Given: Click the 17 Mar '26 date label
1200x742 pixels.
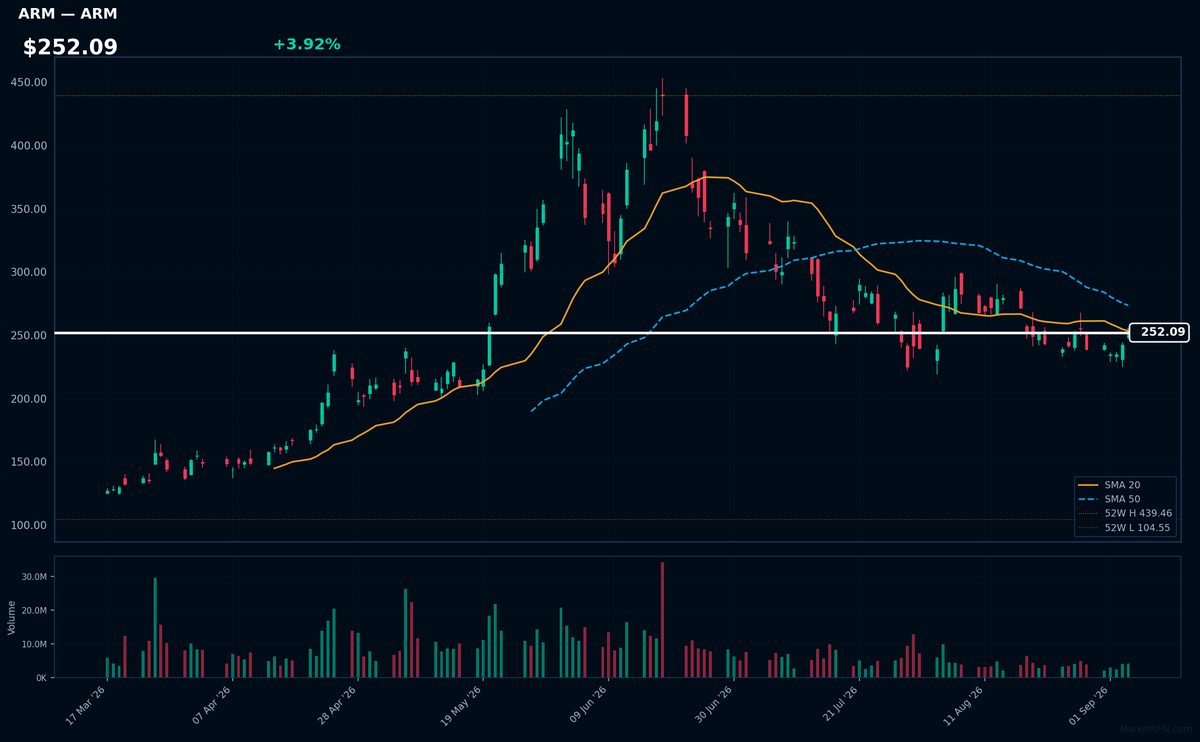Looking at the screenshot, I should (x=85, y=706).
